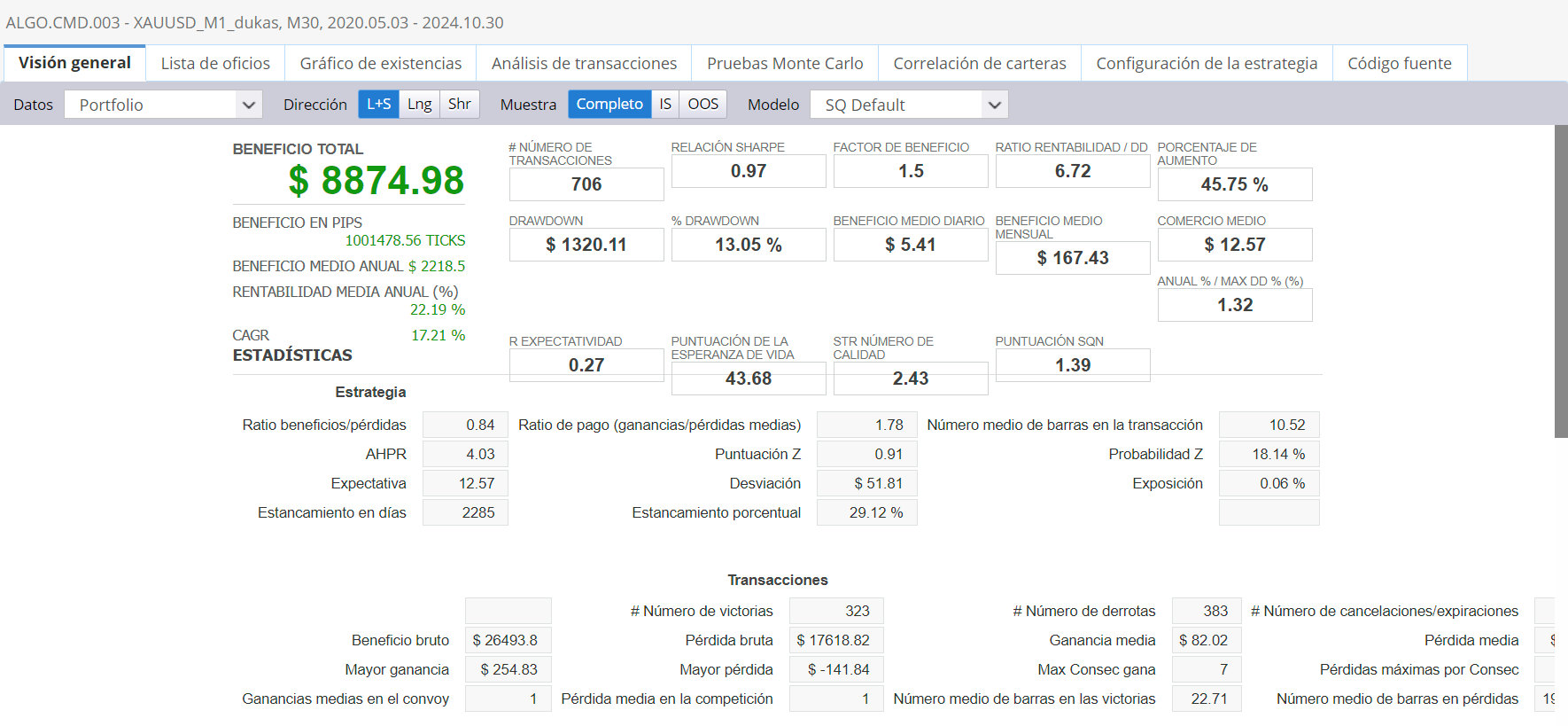Open the Pruebas Monte Carlo tab
1568x726 pixels.
click(785, 64)
